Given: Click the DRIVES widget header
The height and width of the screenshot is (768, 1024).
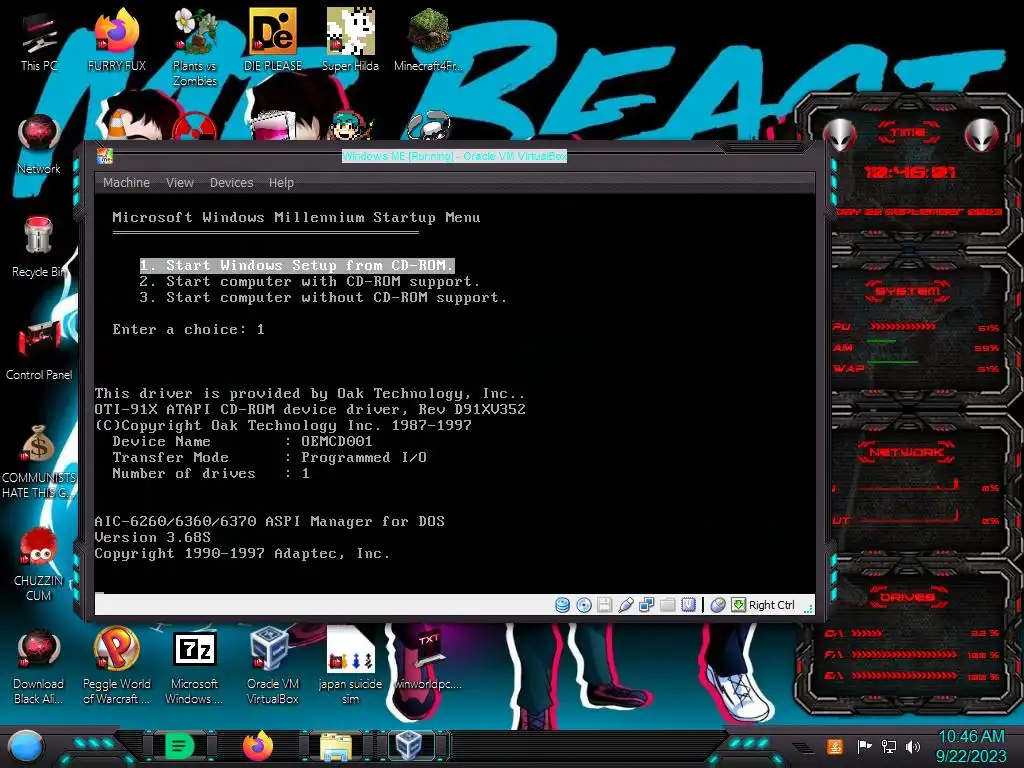Looking at the screenshot, I should point(907,597).
